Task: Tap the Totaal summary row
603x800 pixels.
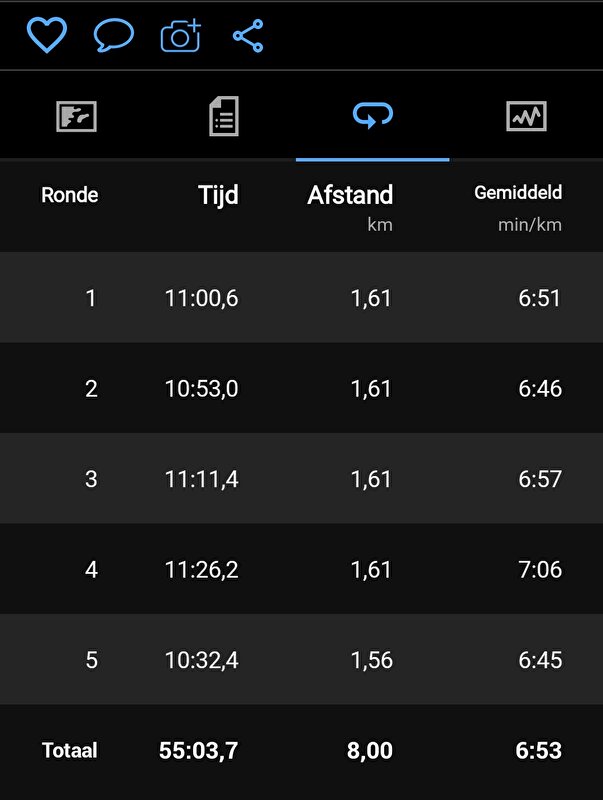Action: coord(302,750)
